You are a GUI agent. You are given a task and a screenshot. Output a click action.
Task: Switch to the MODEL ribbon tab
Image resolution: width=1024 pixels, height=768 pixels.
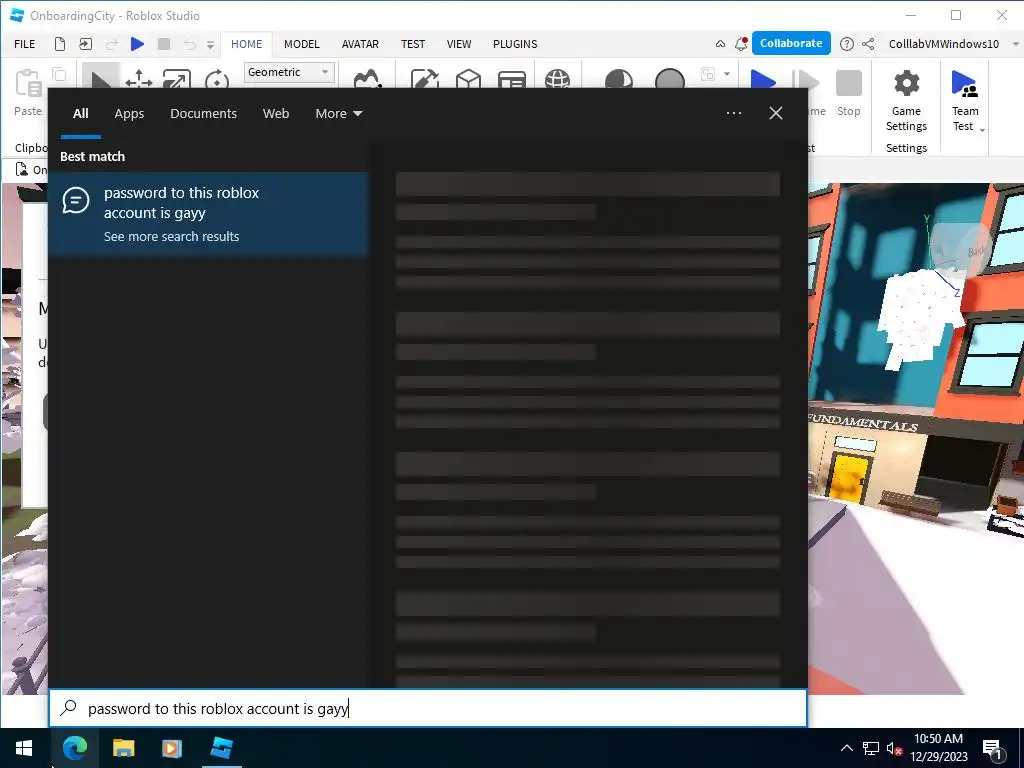coord(302,44)
